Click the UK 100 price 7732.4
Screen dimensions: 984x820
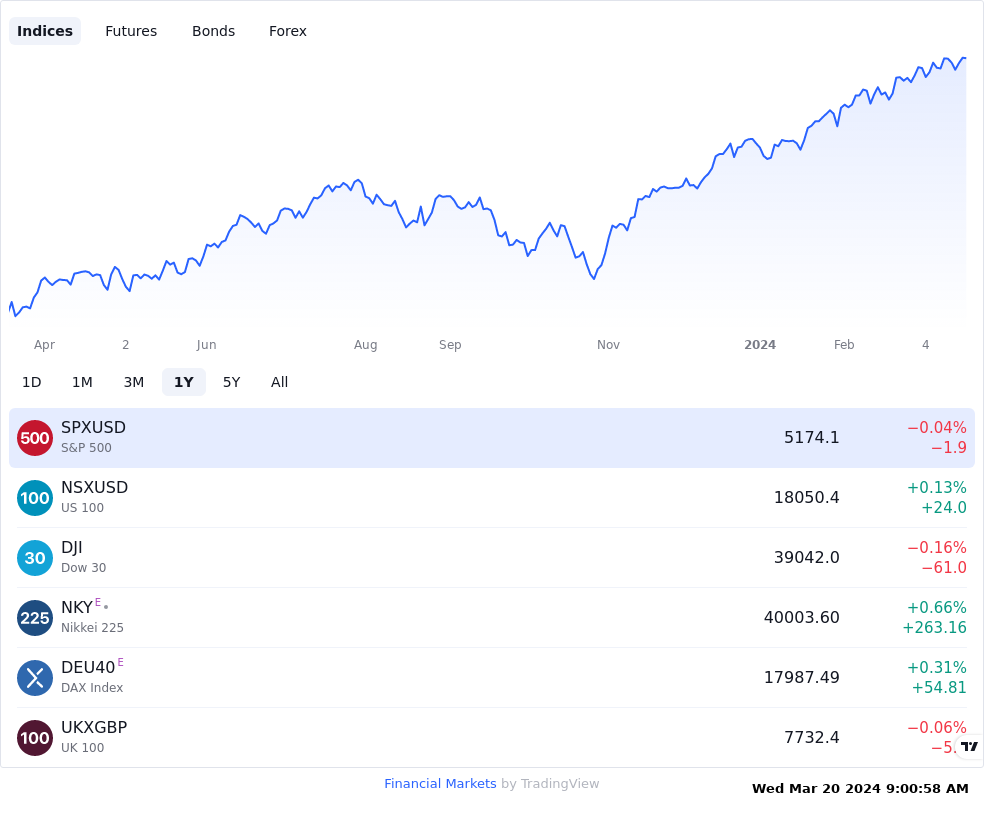point(811,737)
